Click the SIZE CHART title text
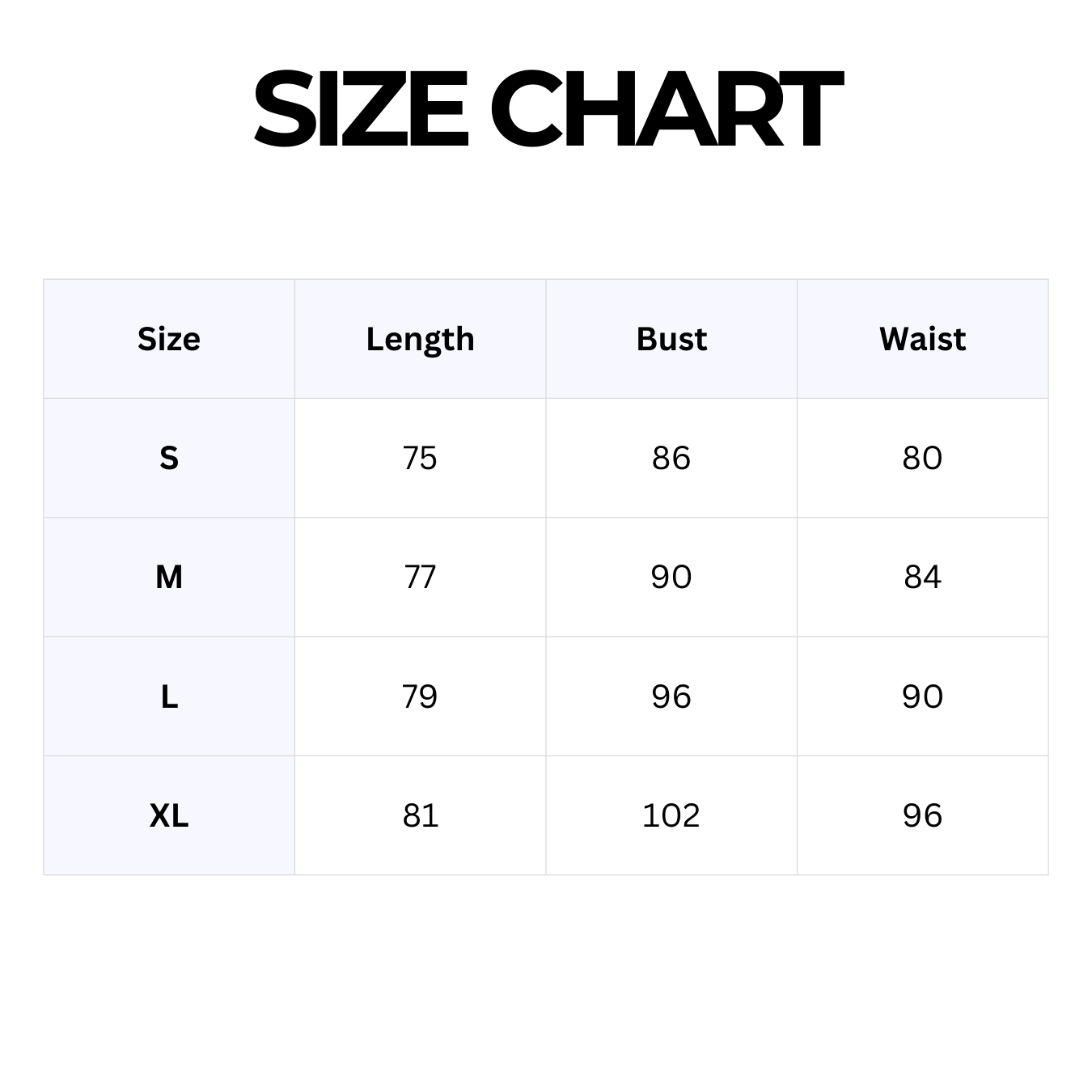The height and width of the screenshot is (1092, 1092). pos(548,110)
